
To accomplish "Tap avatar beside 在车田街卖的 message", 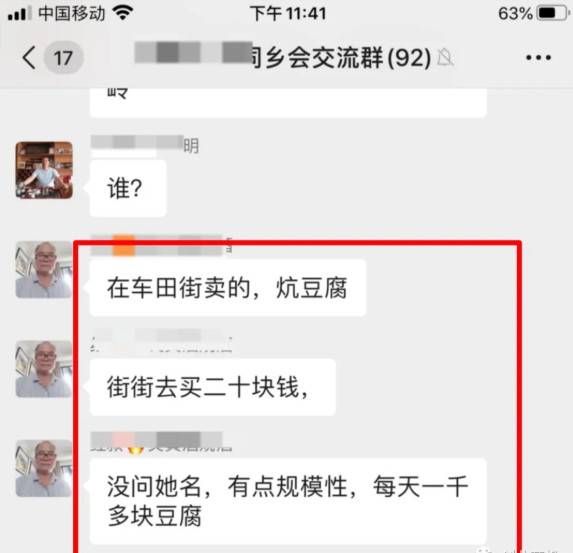I will pyautogui.click(x=44, y=270).
